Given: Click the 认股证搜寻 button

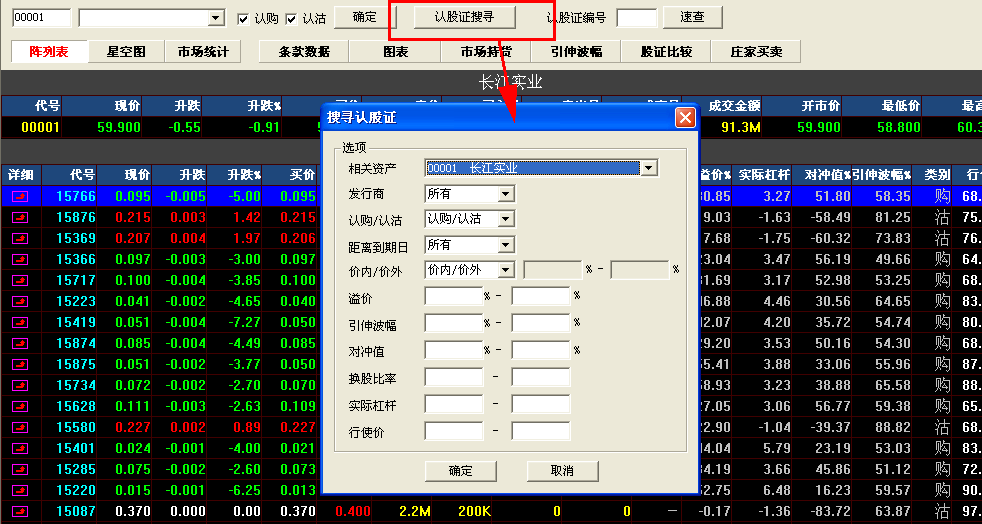Looking at the screenshot, I should click(x=463, y=17).
